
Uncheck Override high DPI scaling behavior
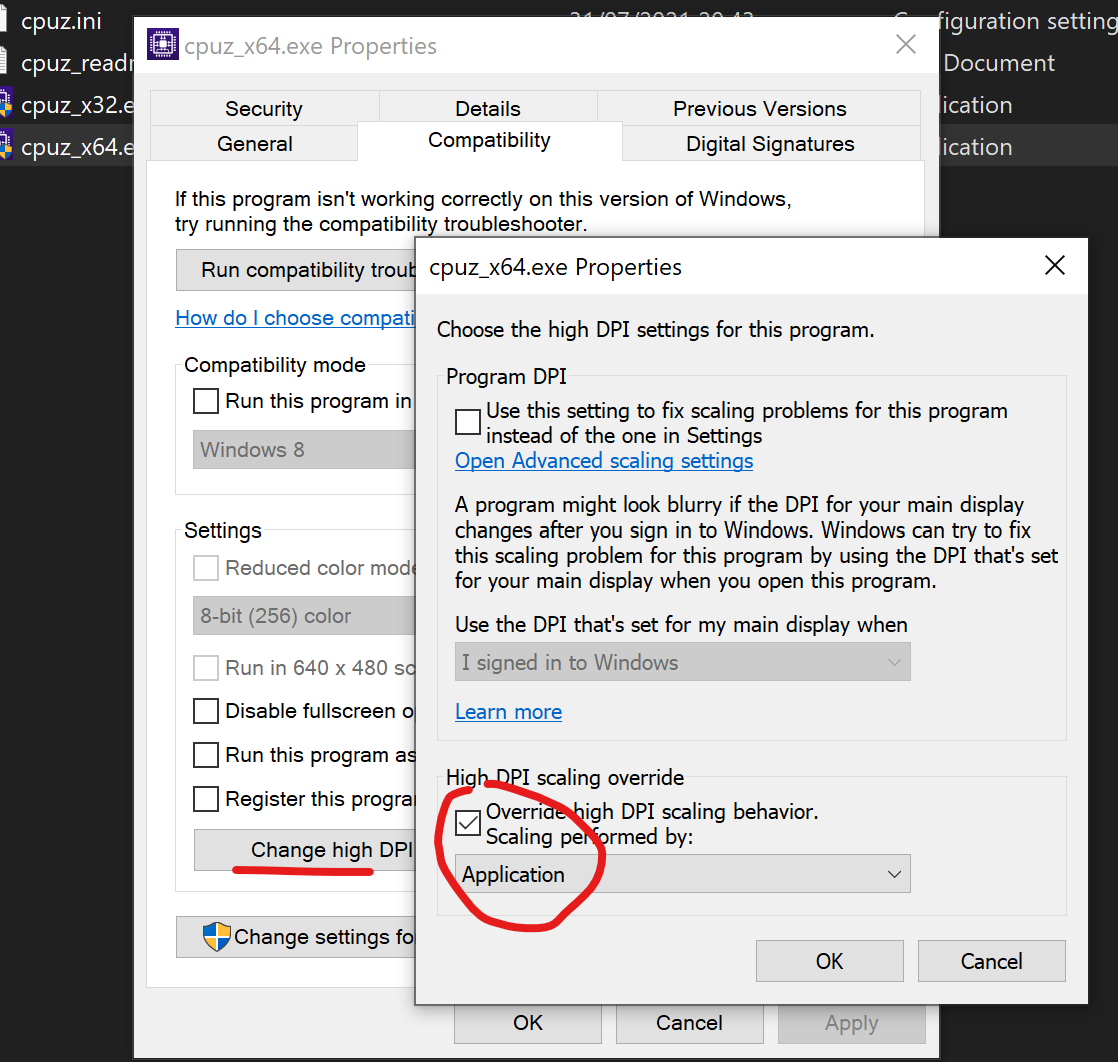click(468, 823)
